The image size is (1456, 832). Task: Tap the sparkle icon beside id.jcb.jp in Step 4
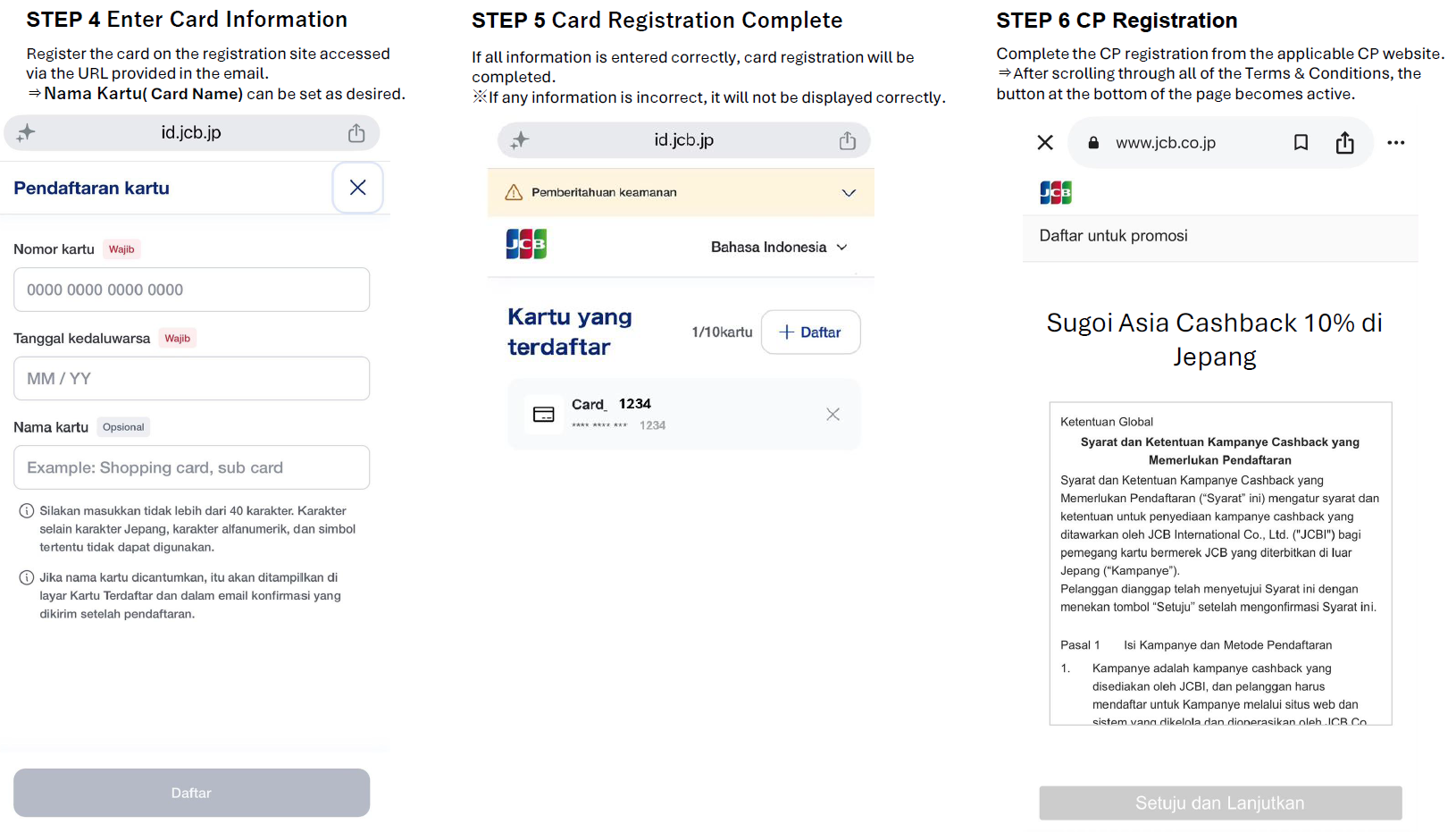pyautogui.click(x=26, y=133)
